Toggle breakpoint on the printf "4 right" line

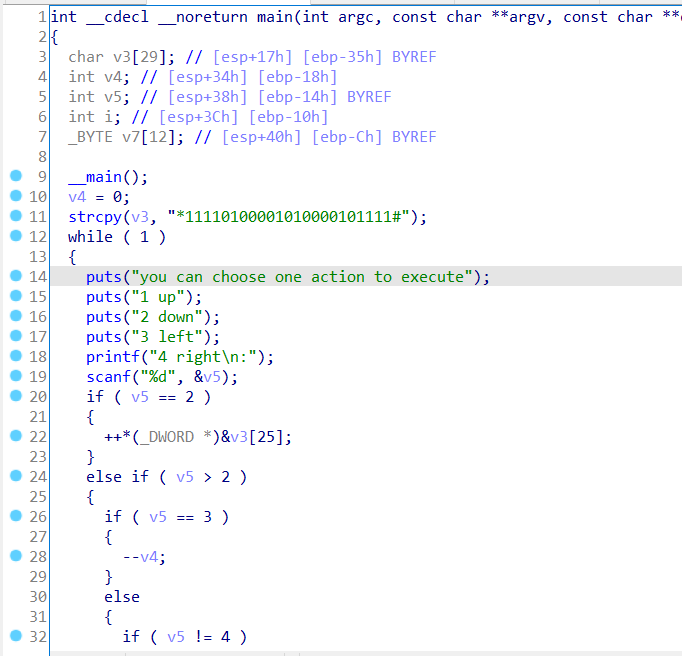coord(15,356)
